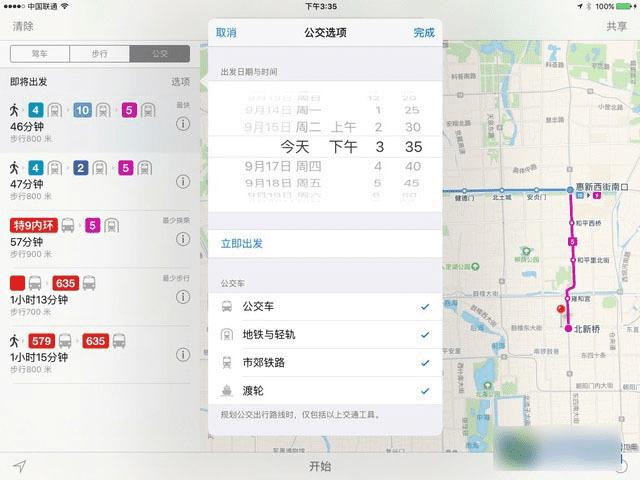Switch to the 步行 walking tab
The image size is (640, 480).
[100, 53]
